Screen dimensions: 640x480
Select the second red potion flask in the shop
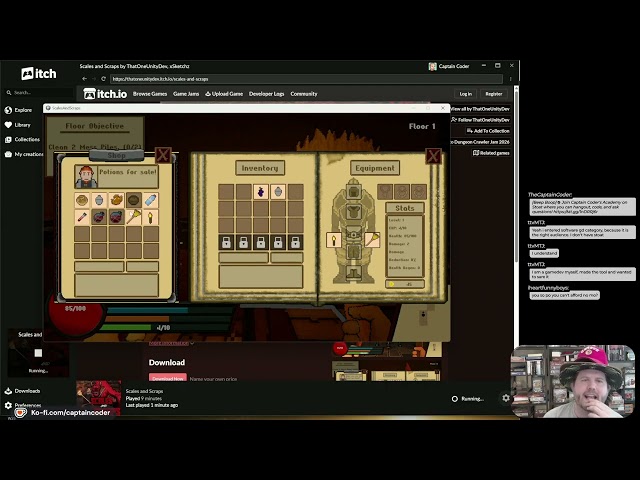pyautogui.click(x=116, y=217)
